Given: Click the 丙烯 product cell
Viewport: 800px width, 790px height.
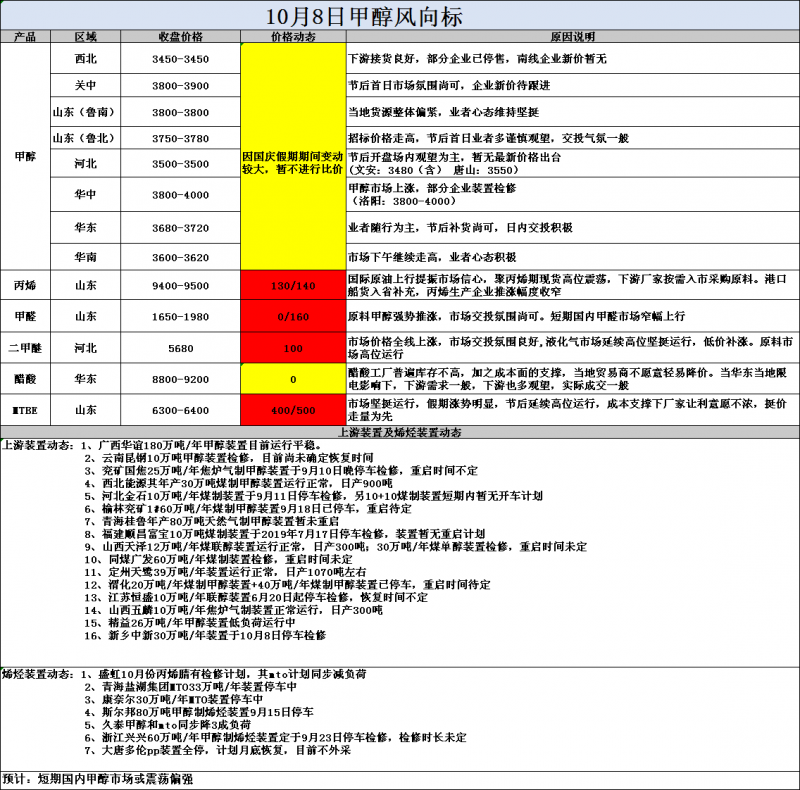Looking at the screenshot, I should point(25,285).
